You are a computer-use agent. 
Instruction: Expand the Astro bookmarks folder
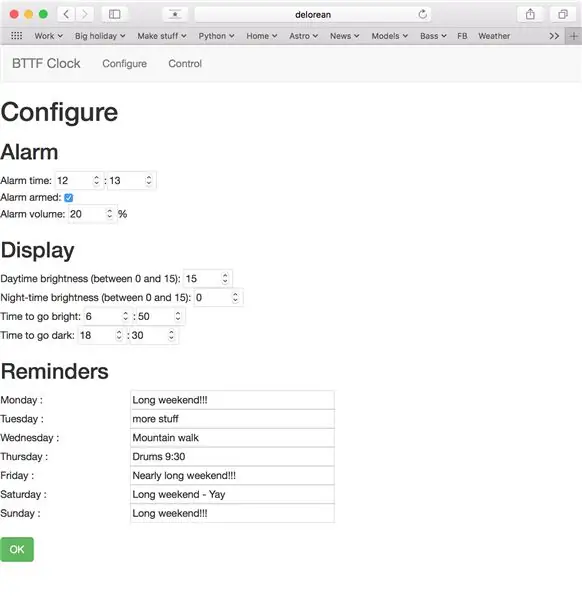(303, 36)
